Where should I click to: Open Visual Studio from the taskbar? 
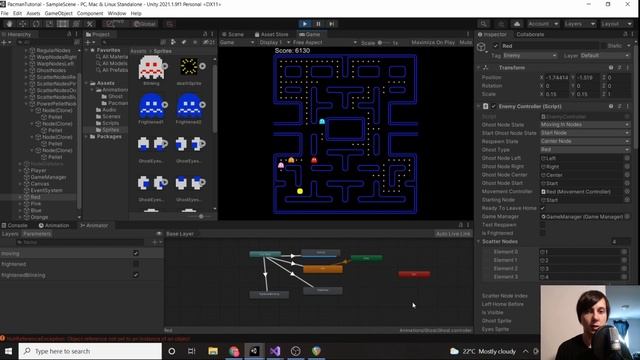275,351
